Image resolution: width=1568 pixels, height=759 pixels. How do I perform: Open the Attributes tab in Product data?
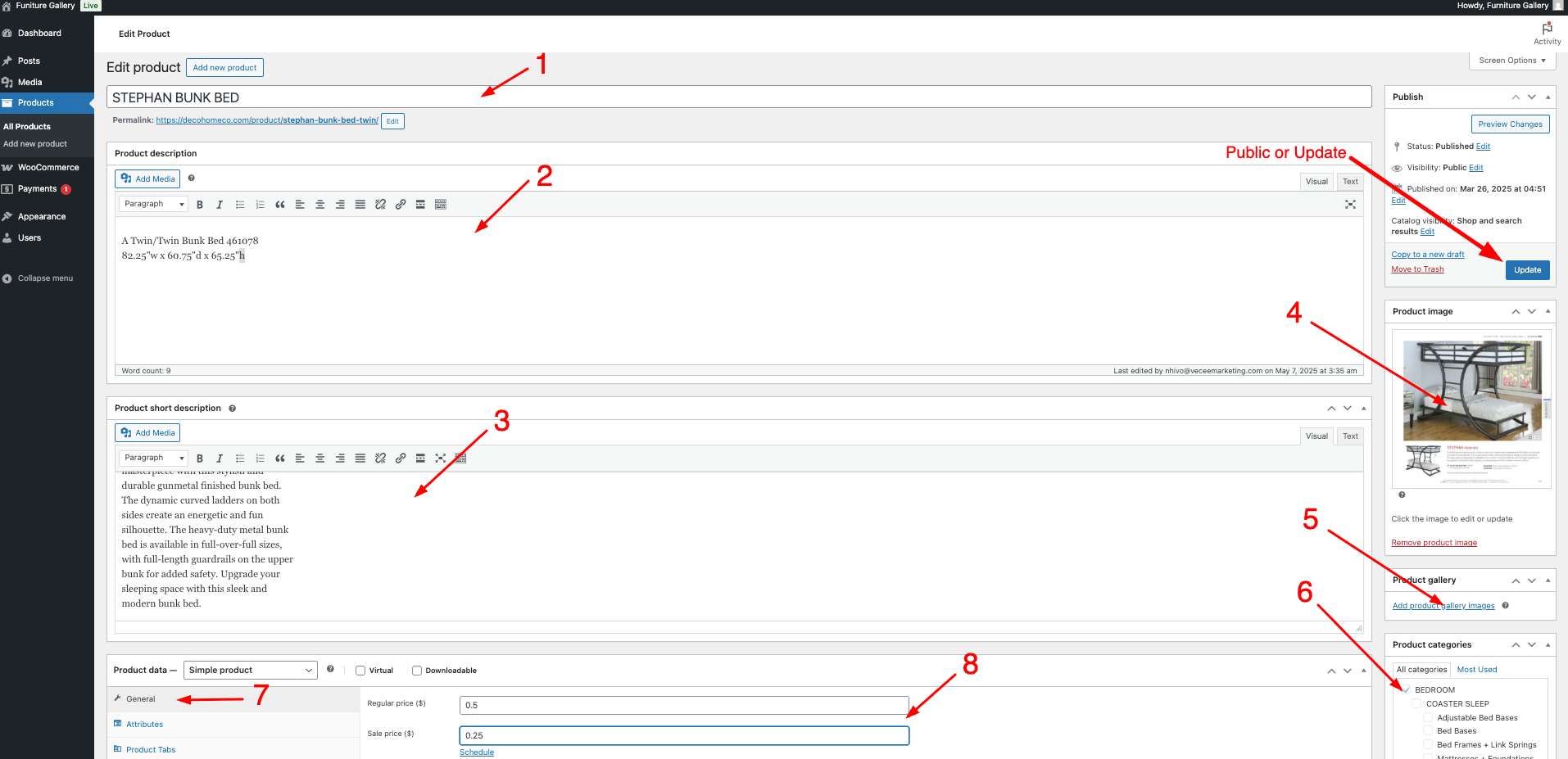click(144, 725)
